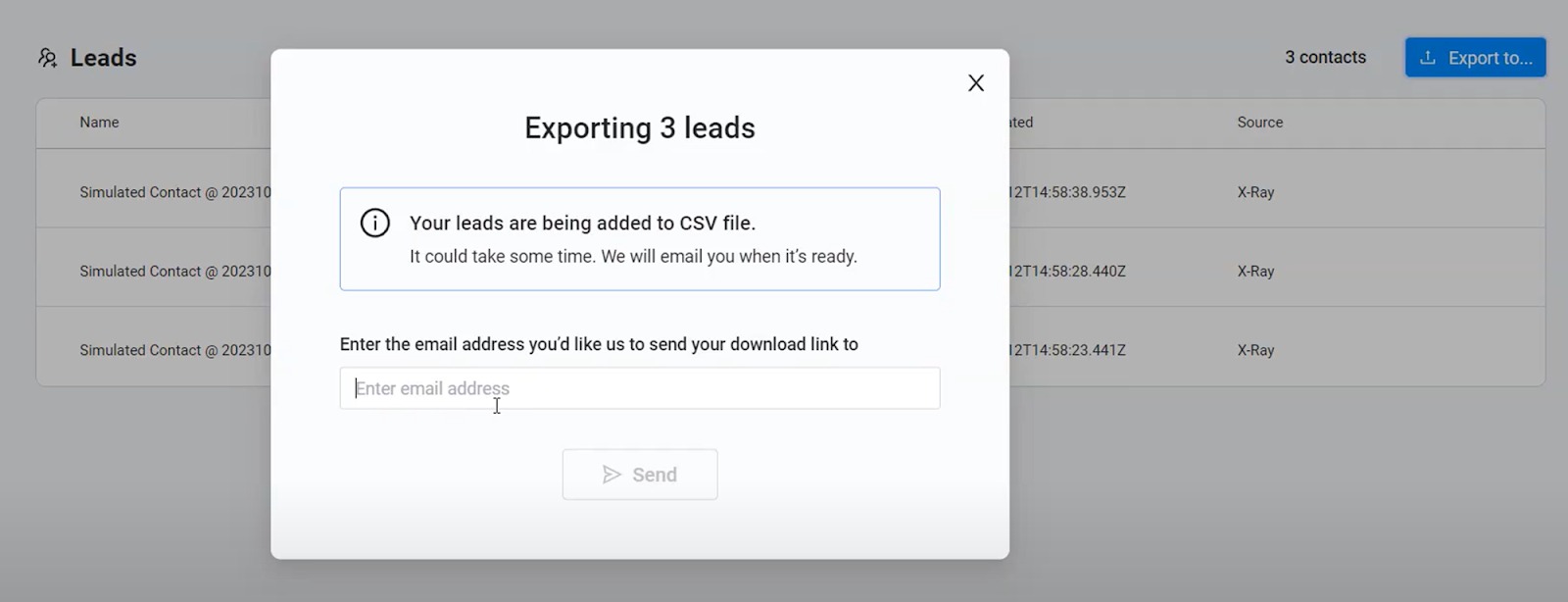Focus the Enter email address field
The height and width of the screenshot is (602, 1568).
(639, 388)
